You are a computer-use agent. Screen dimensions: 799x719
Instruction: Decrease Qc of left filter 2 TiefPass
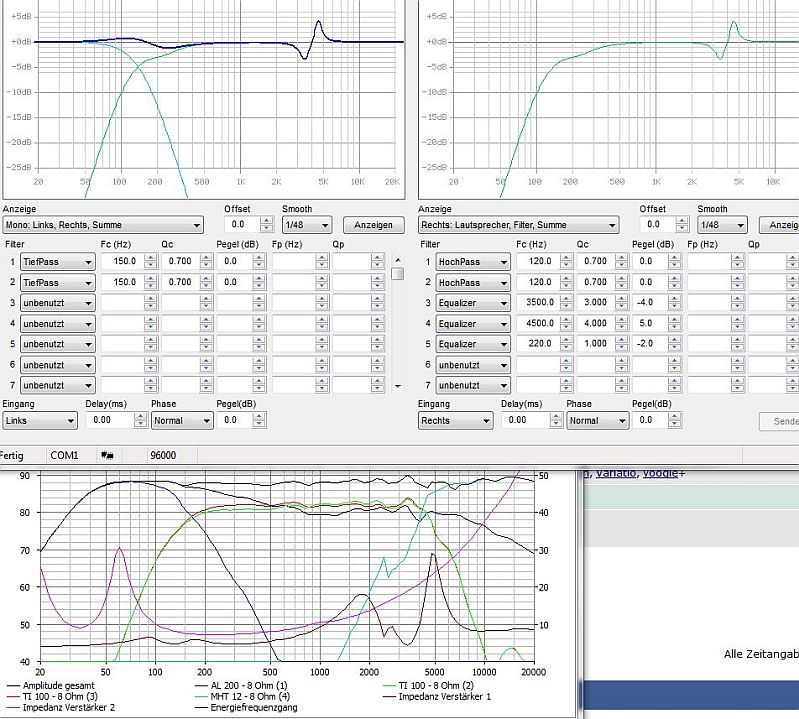click(x=208, y=286)
